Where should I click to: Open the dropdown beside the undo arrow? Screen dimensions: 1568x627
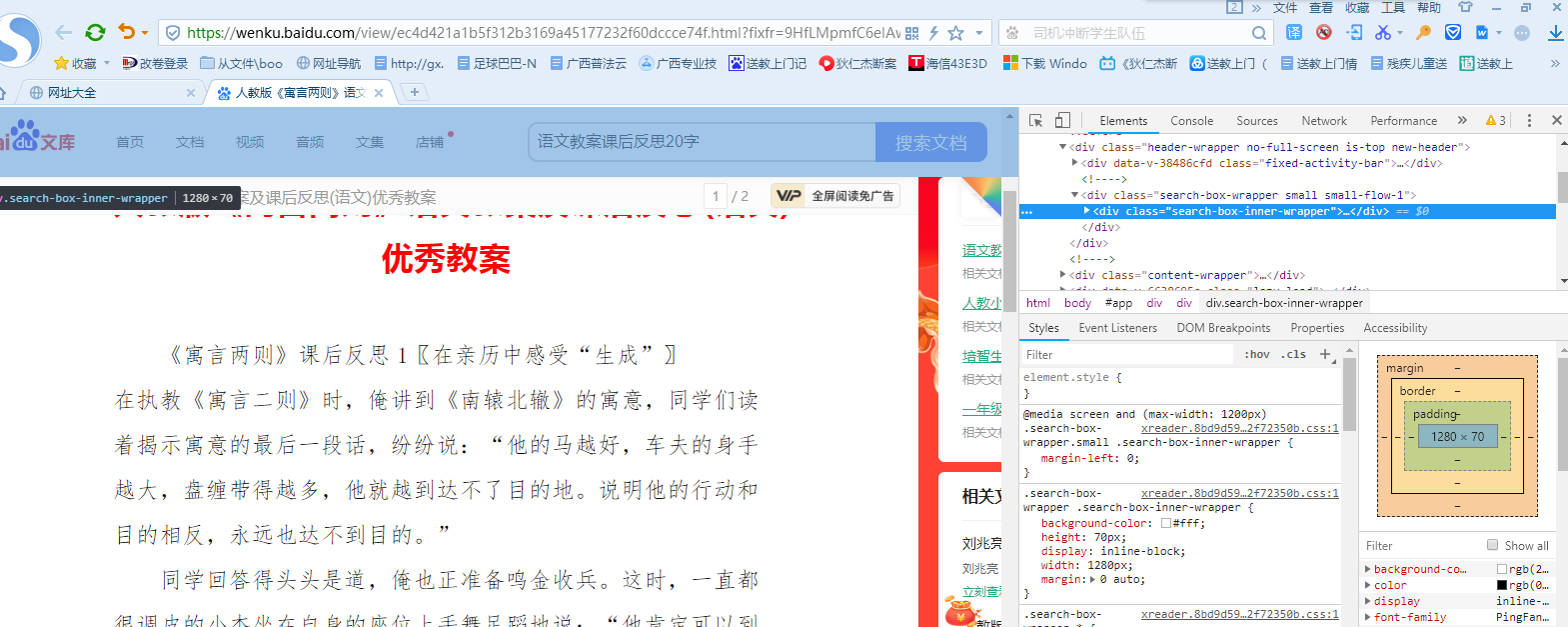pos(145,33)
